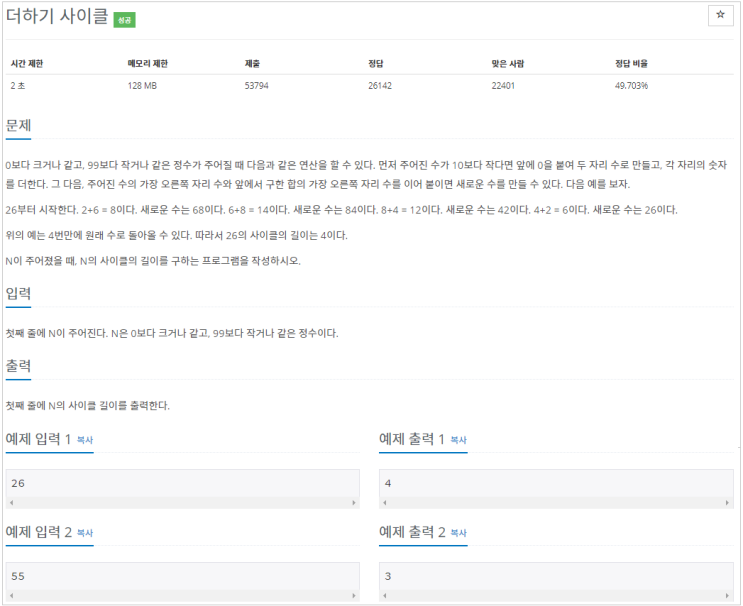Click the 예제 출력 2 heading
The image size is (743, 606).
point(412,532)
